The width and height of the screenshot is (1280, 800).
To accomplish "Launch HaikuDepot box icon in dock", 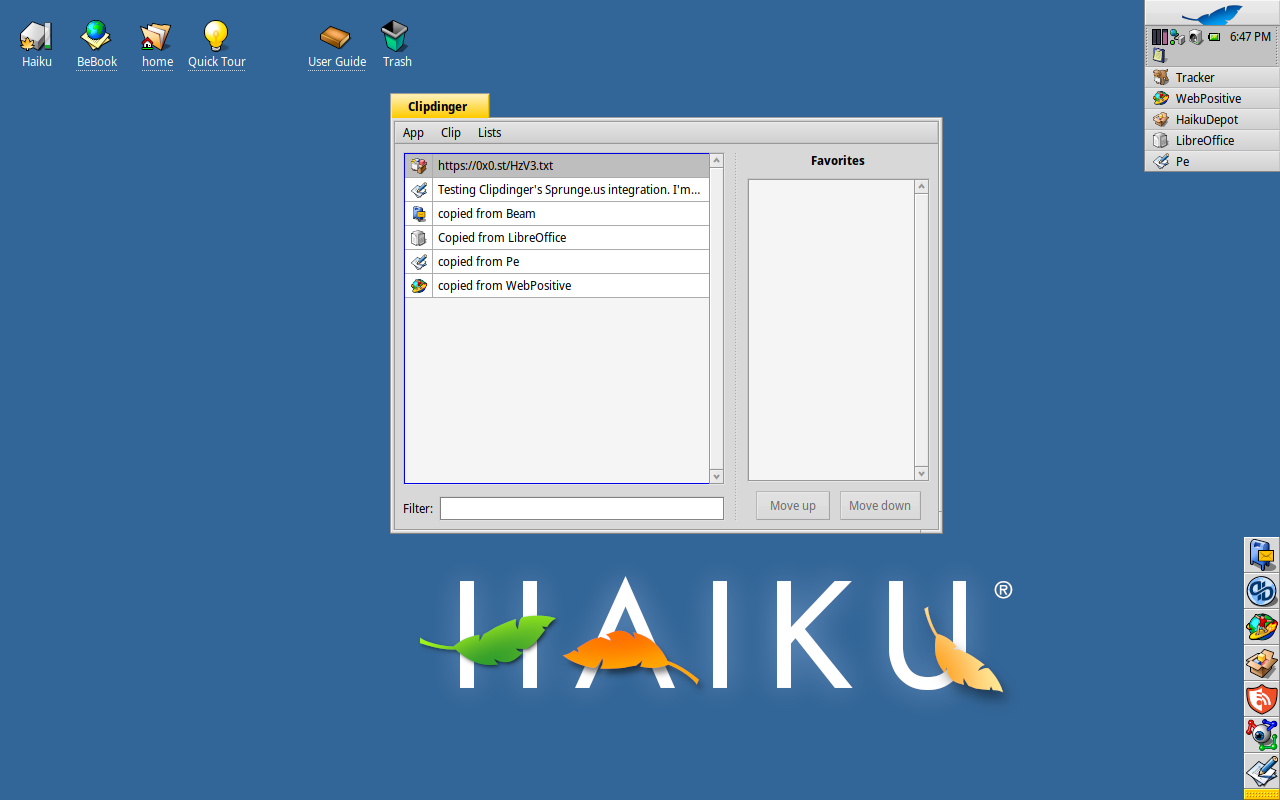I will point(1261,663).
